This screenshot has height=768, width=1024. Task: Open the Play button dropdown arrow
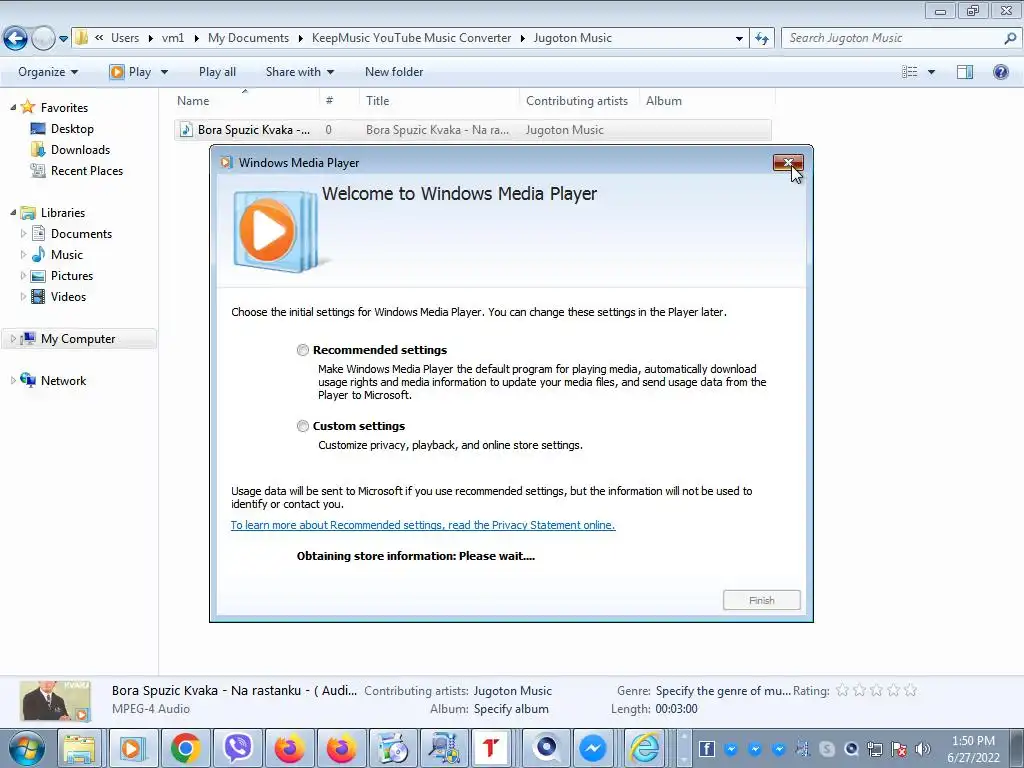point(164,72)
